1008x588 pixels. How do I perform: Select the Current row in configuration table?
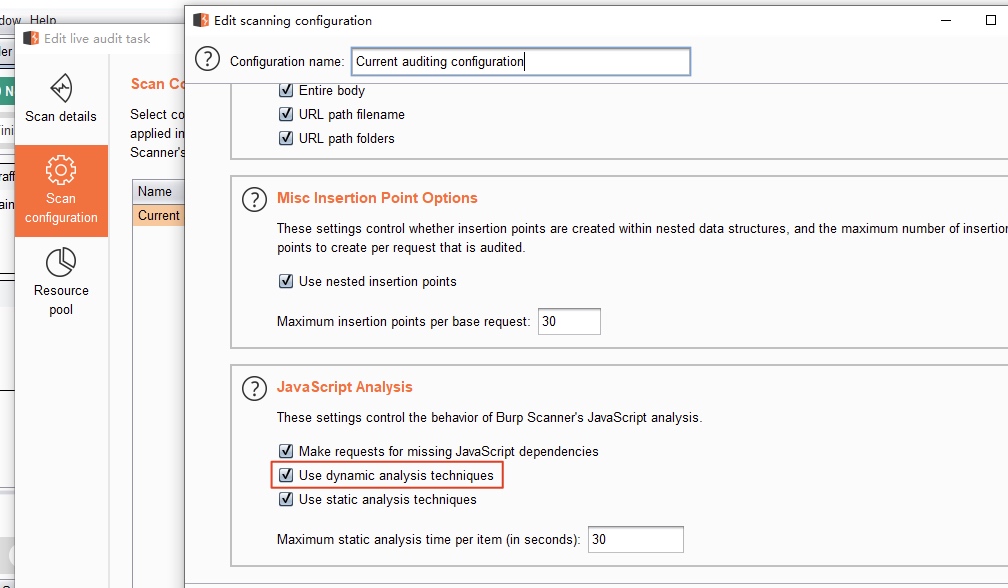pos(158,215)
